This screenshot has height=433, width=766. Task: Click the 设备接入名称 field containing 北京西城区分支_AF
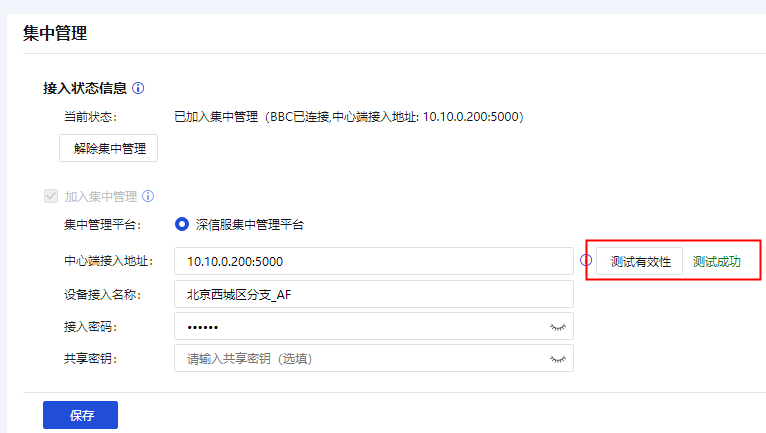coord(374,294)
